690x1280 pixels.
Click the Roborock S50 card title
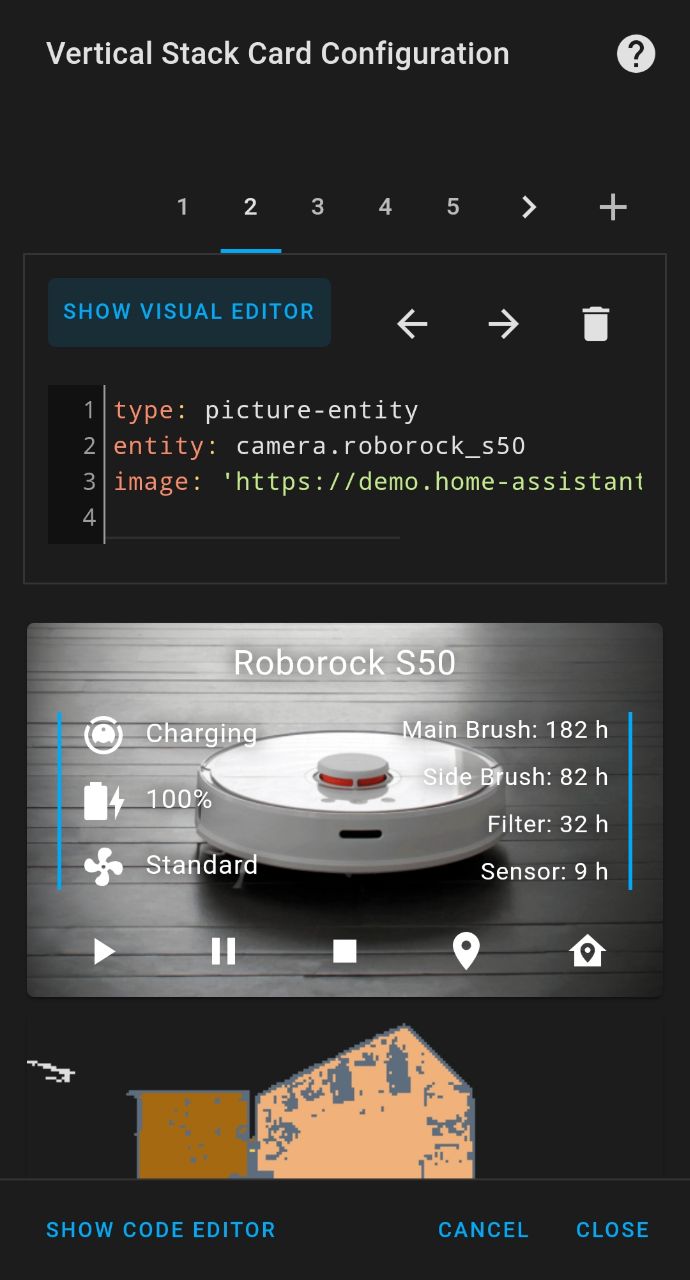point(345,663)
